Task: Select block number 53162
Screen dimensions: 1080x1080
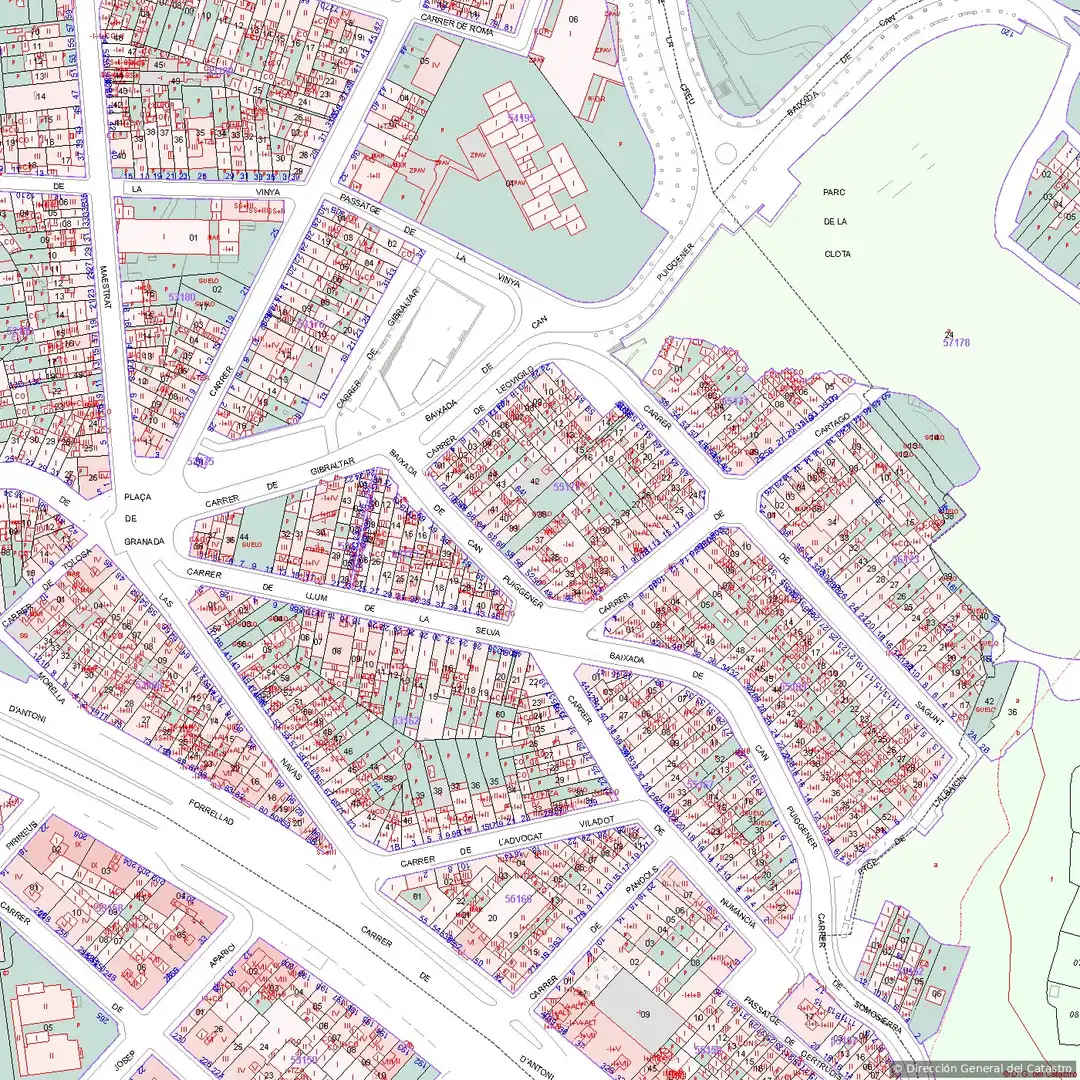Action: click(x=406, y=720)
